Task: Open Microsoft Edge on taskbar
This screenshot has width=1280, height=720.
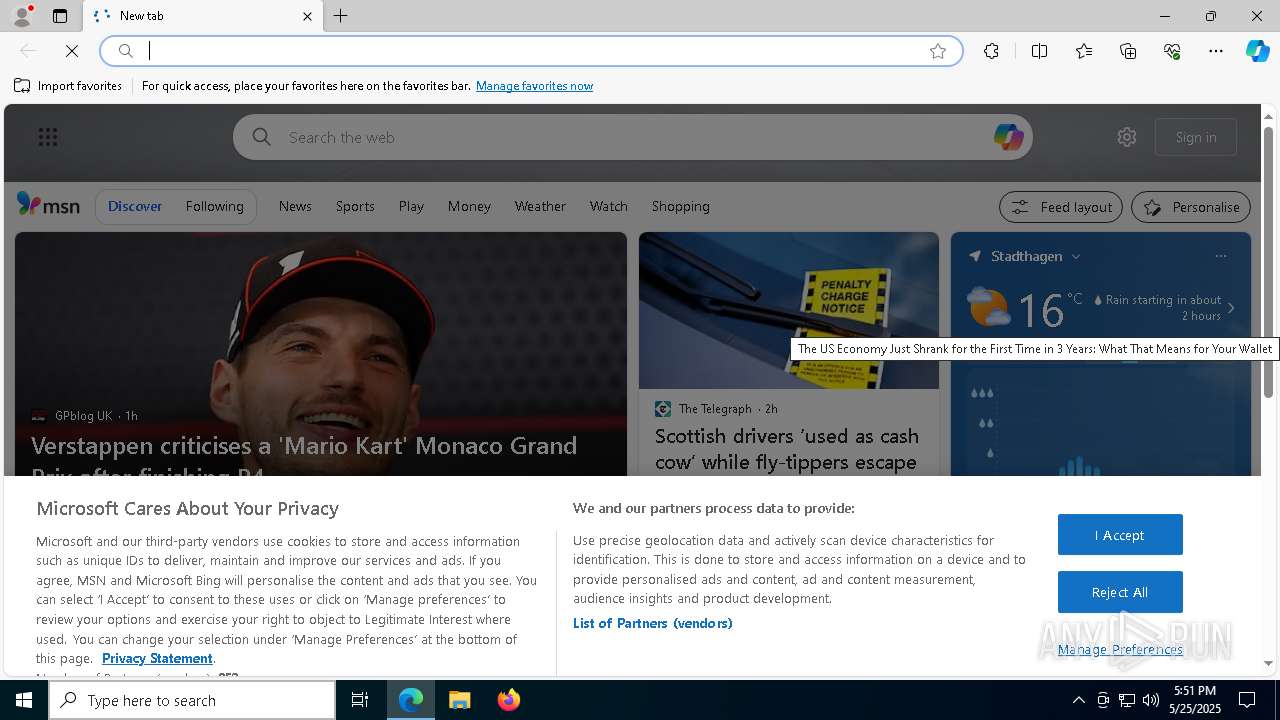Action: [411, 700]
